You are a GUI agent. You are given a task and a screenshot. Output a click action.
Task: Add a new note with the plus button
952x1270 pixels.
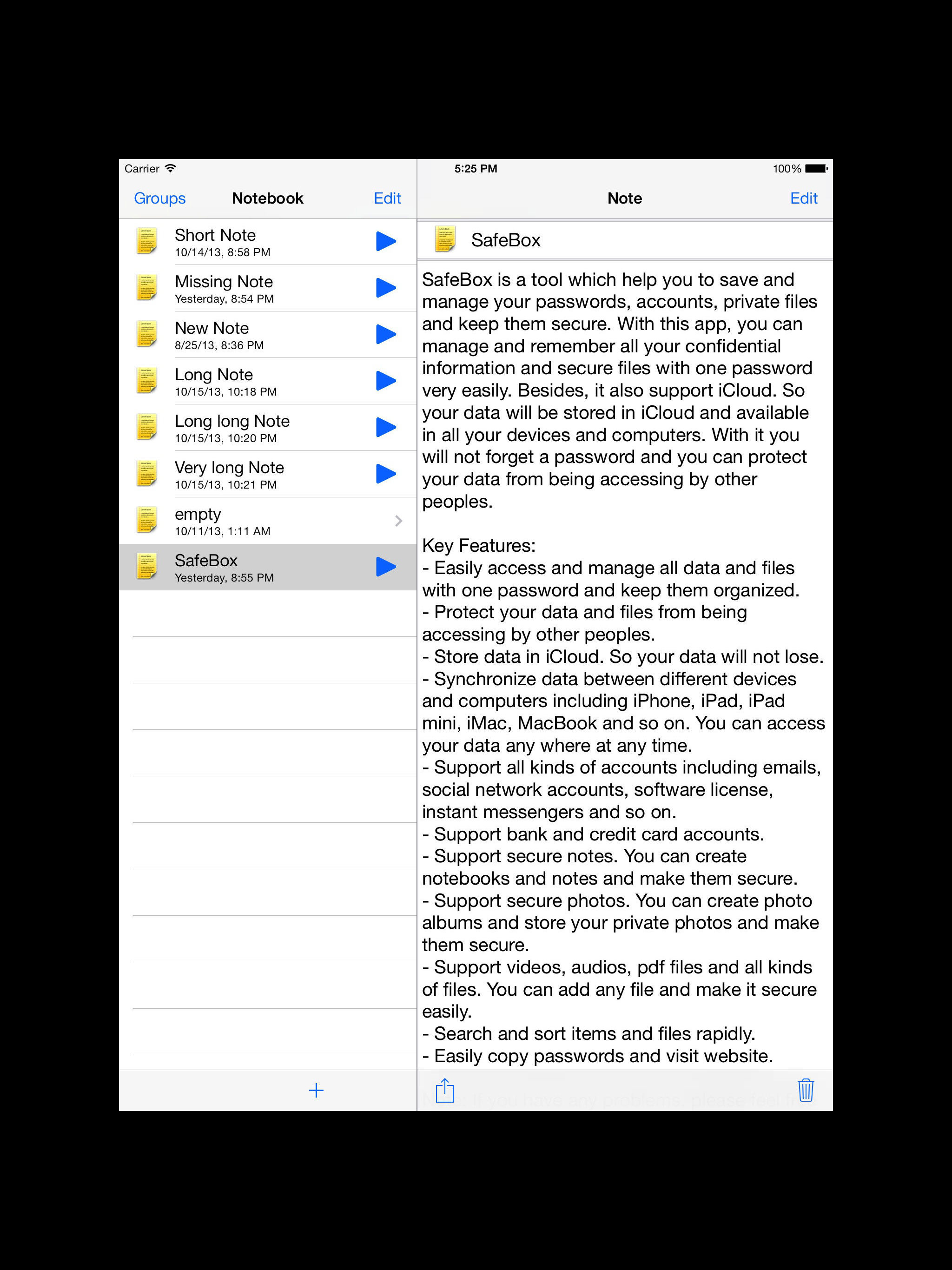point(317,1090)
